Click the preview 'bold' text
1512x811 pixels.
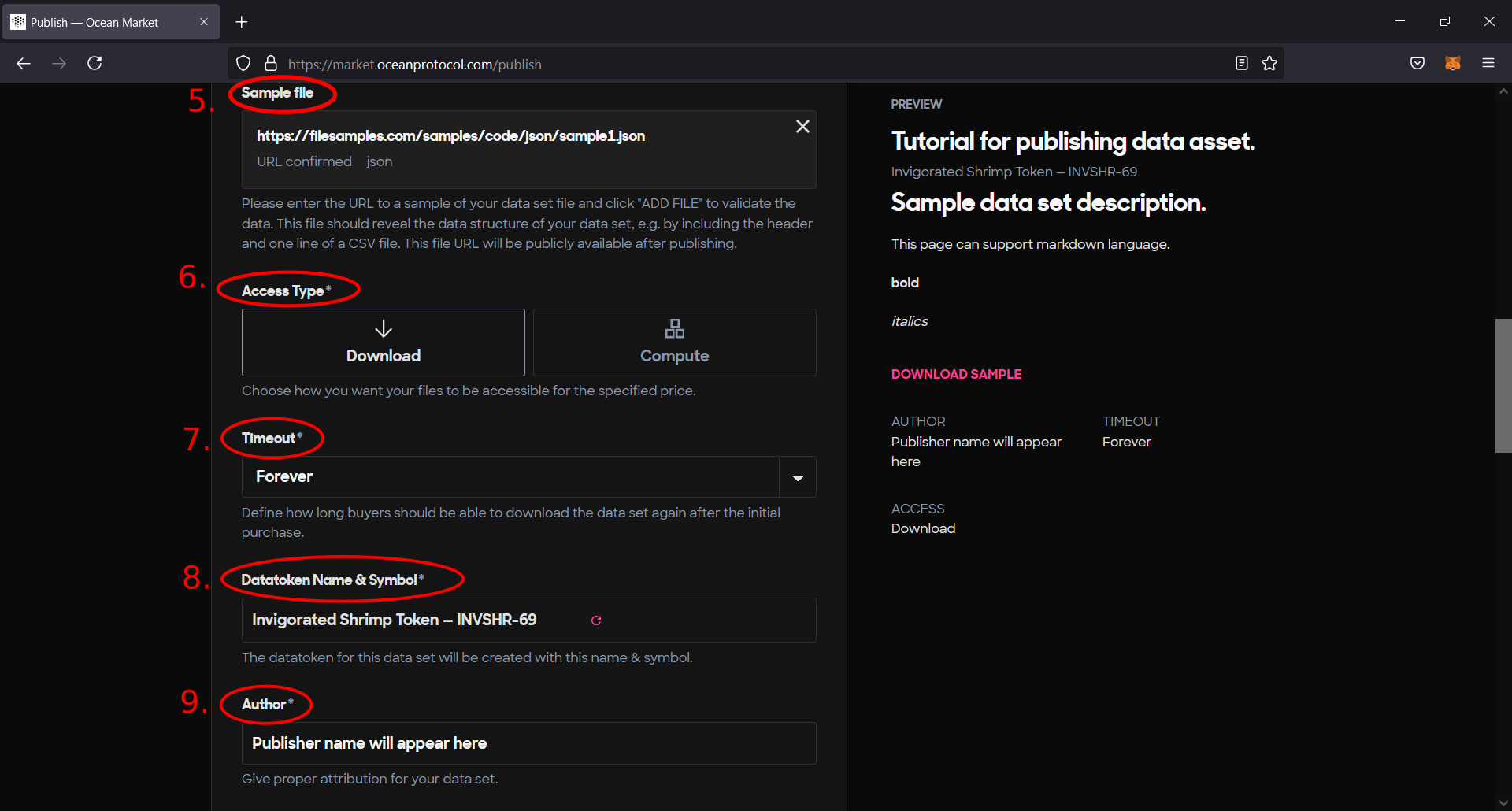[905, 283]
